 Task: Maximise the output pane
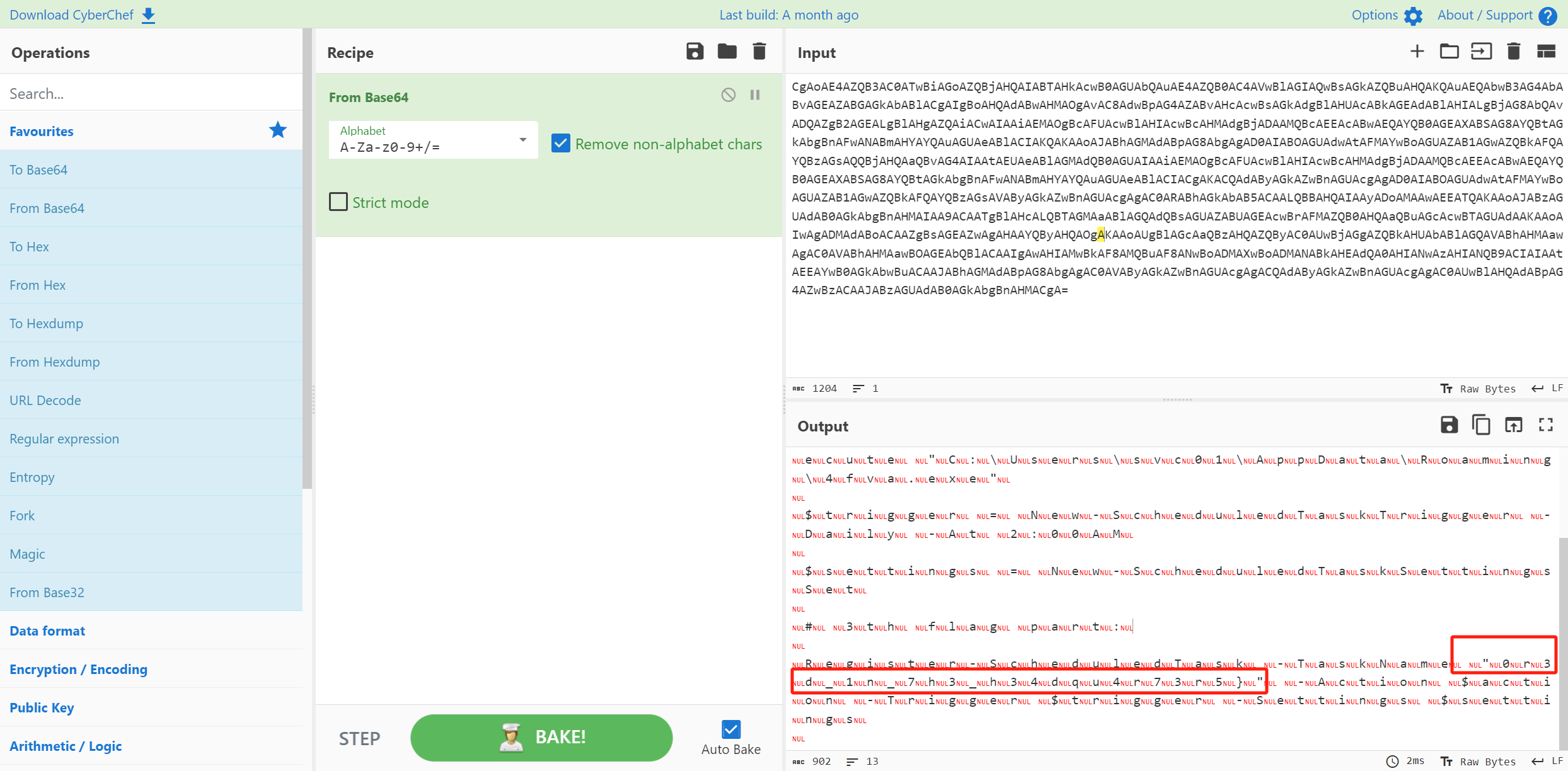coord(1546,425)
